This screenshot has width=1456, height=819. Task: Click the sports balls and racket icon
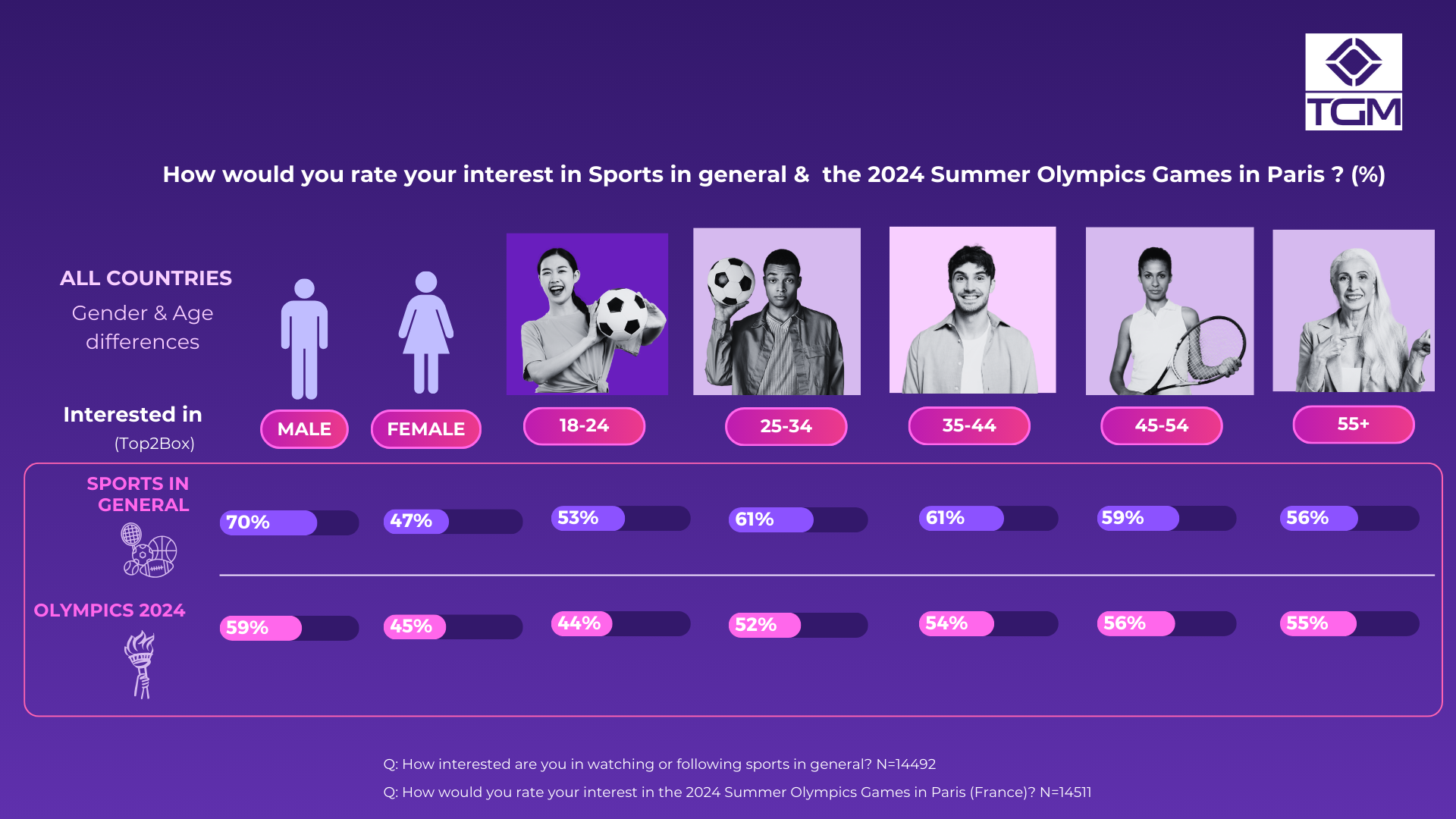(149, 551)
